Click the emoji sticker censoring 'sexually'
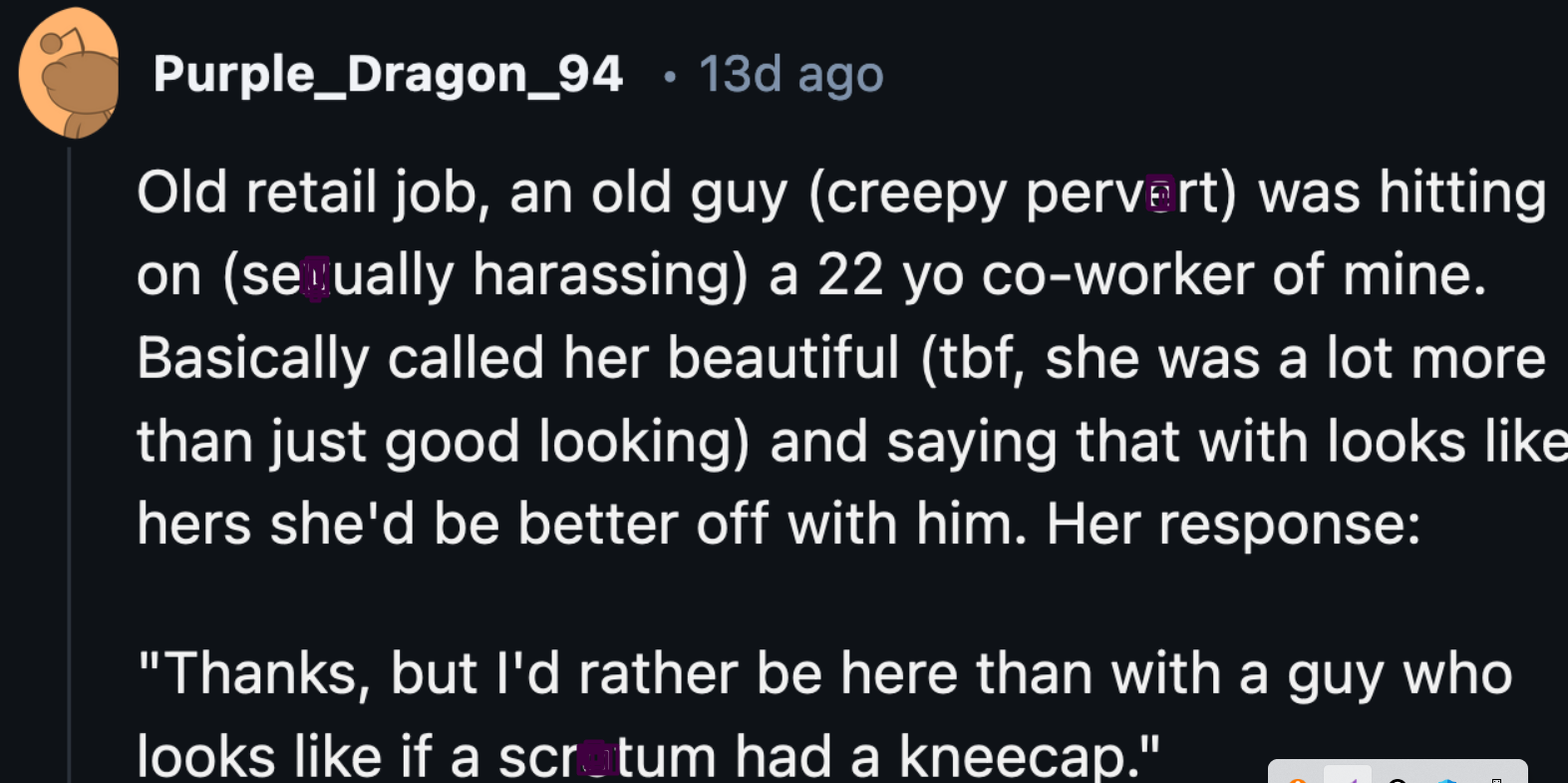Viewport: 1568px width, 783px height. (x=316, y=277)
